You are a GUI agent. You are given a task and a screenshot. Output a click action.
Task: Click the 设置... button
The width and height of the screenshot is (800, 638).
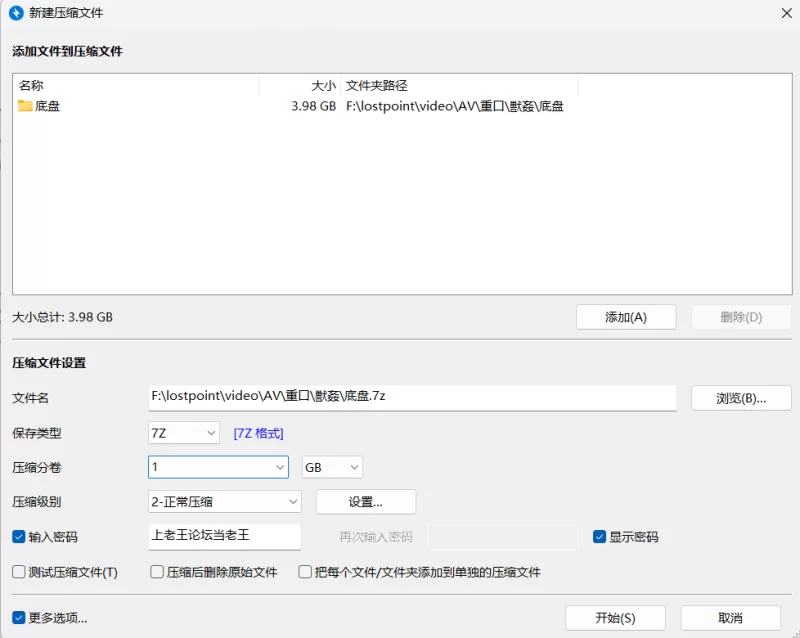click(366, 502)
